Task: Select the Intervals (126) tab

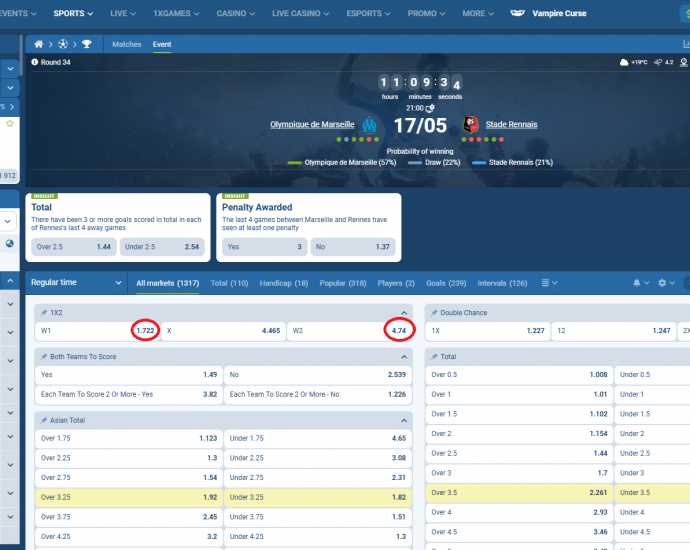Action: [x=502, y=283]
